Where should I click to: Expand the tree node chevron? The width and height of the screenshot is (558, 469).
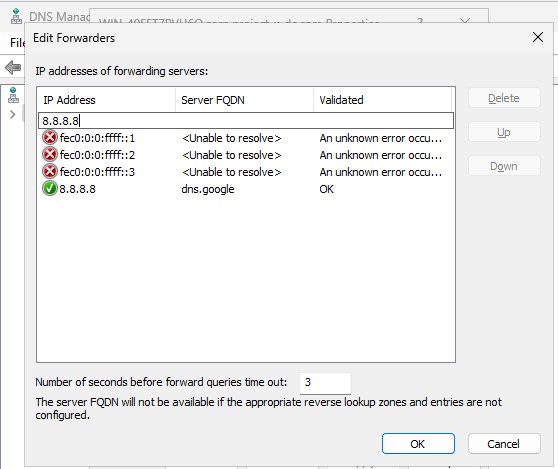pyautogui.click(x=13, y=115)
